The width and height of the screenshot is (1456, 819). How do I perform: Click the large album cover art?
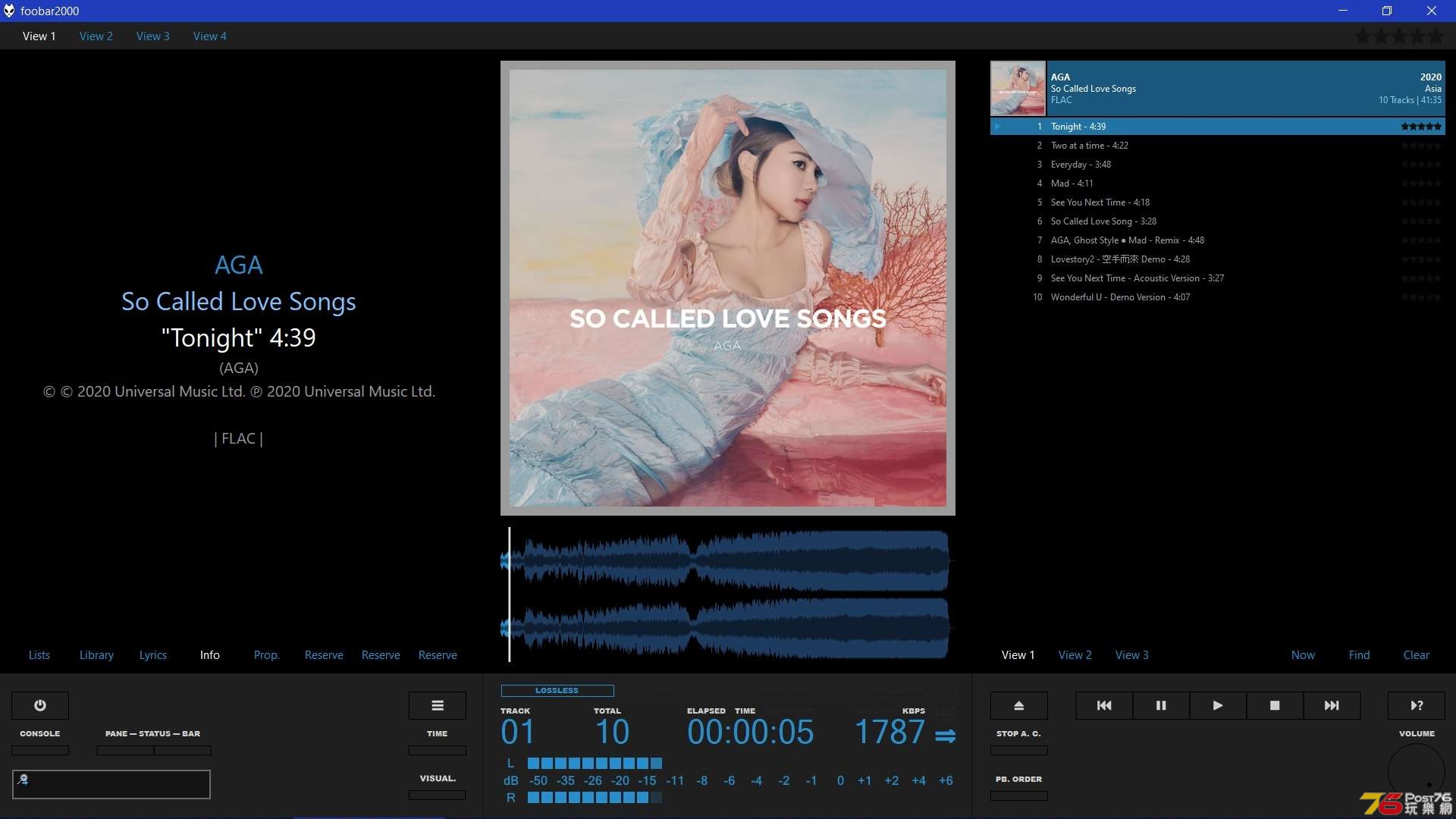point(728,288)
